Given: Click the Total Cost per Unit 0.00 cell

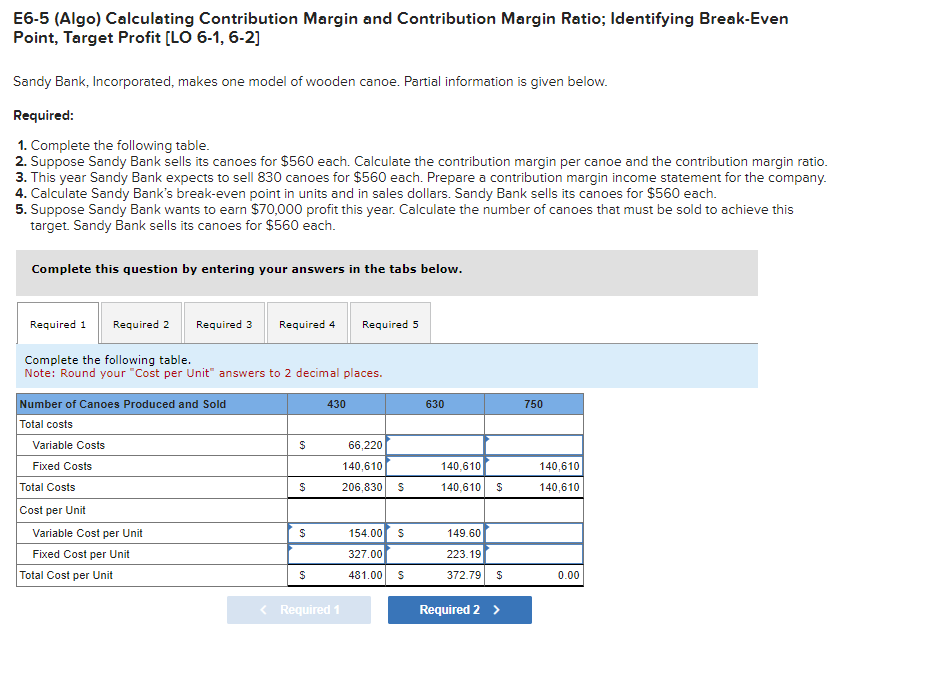Looking at the screenshot, I should pyautogui.click(x=533, y=575).
